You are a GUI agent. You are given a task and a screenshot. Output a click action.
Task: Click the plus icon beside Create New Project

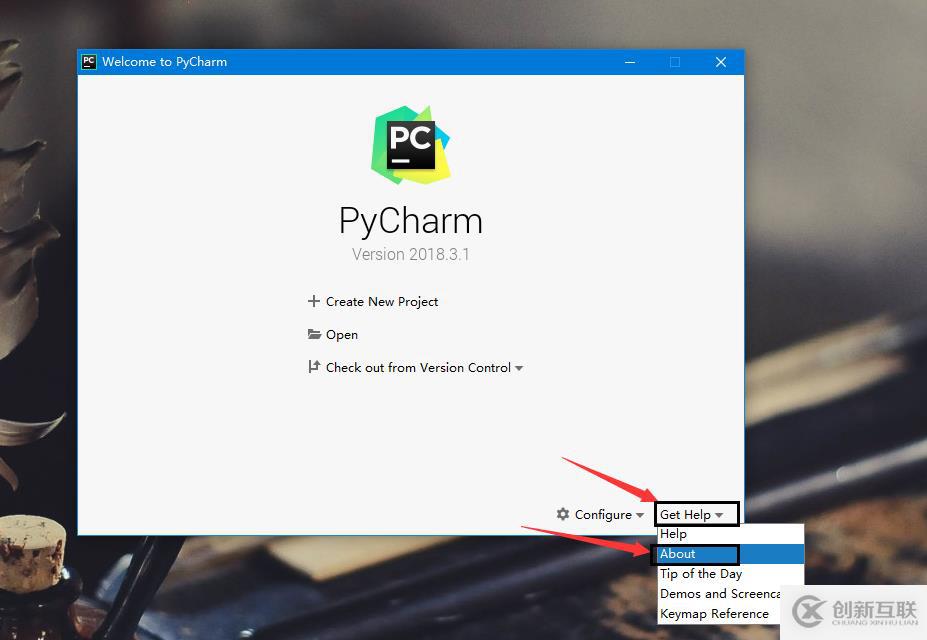(x=314, y=301)
